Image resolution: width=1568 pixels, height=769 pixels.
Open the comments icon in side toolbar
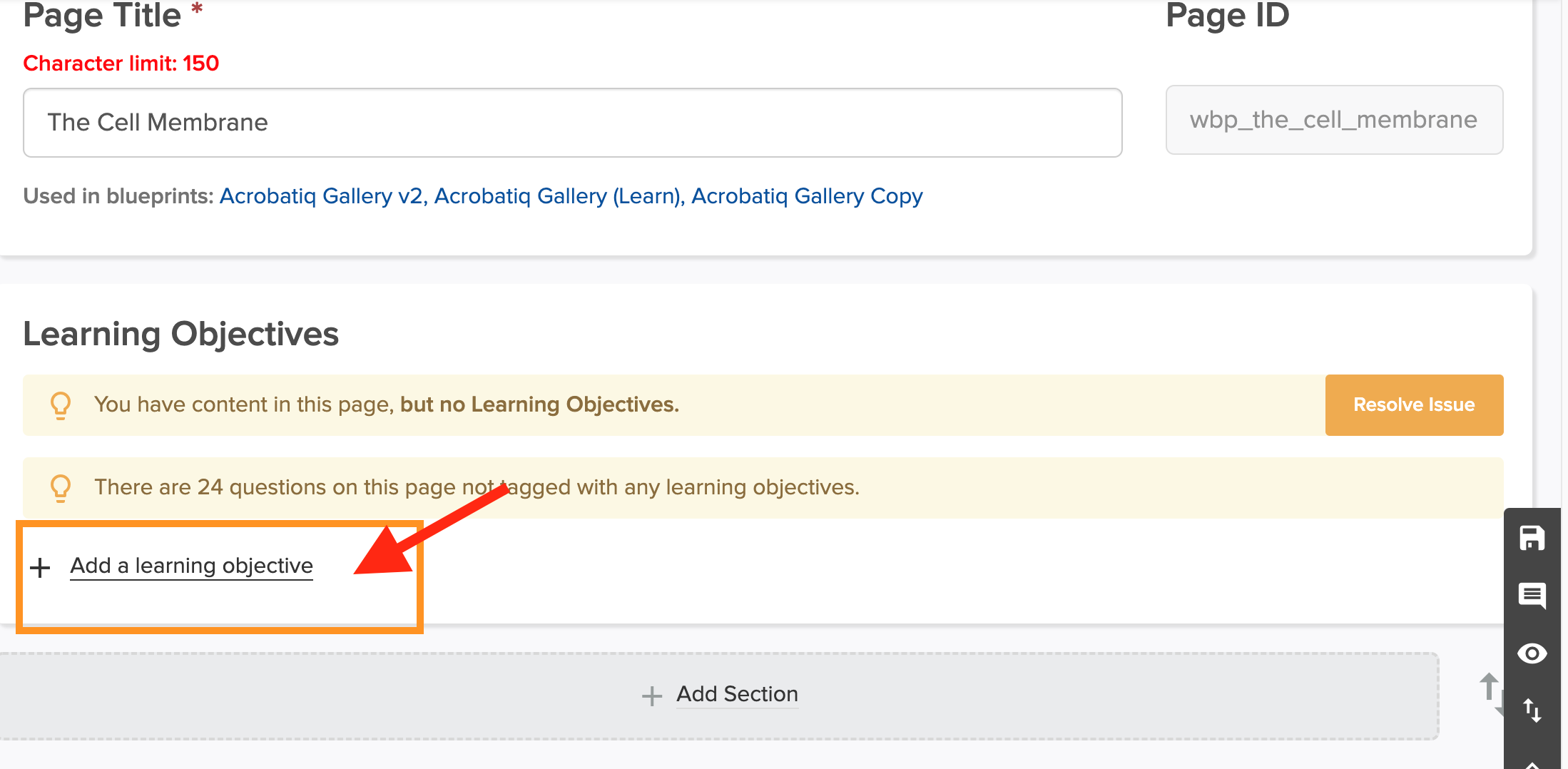(x=1532, y=595)
